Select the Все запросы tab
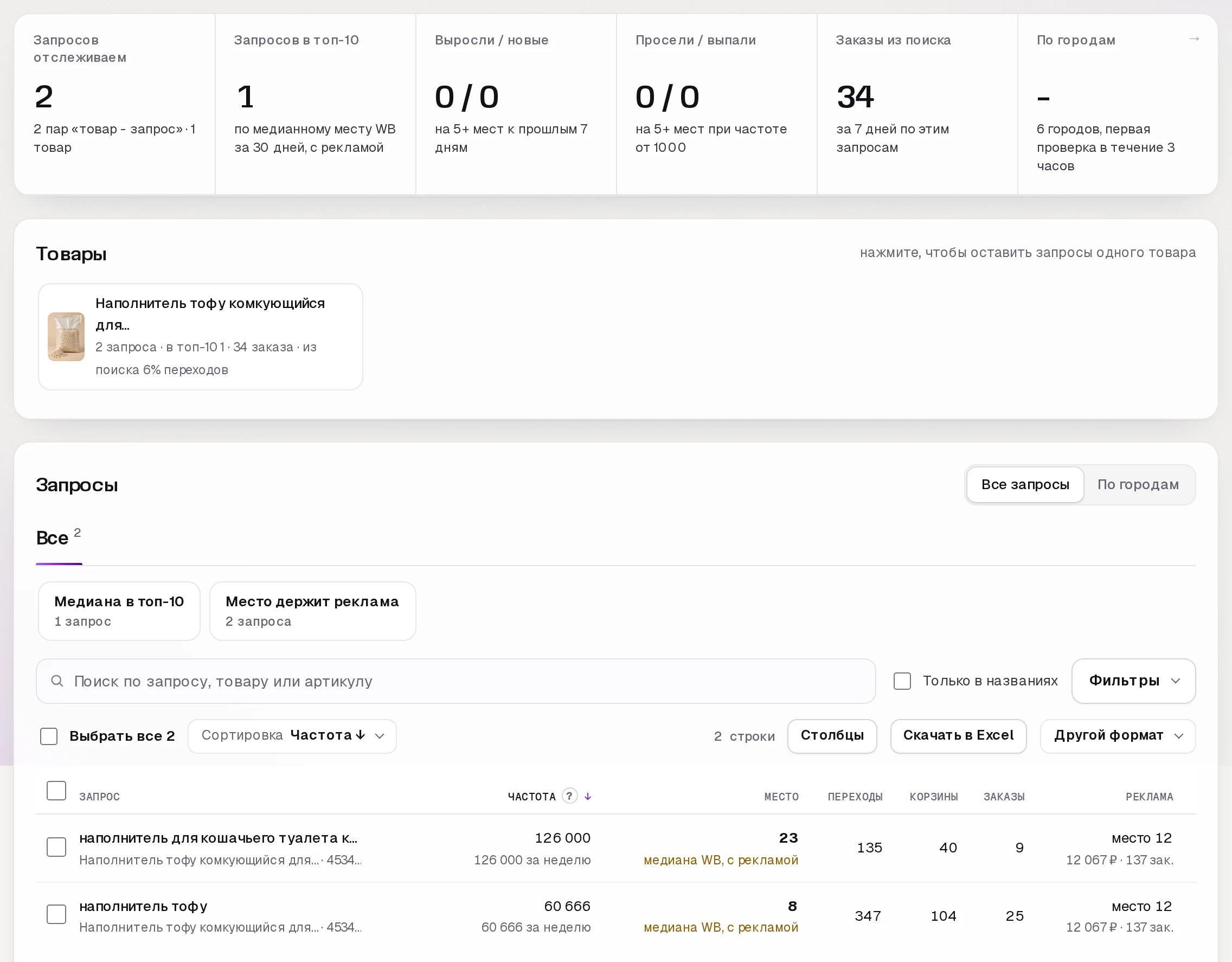 [x=1025, y=485]
